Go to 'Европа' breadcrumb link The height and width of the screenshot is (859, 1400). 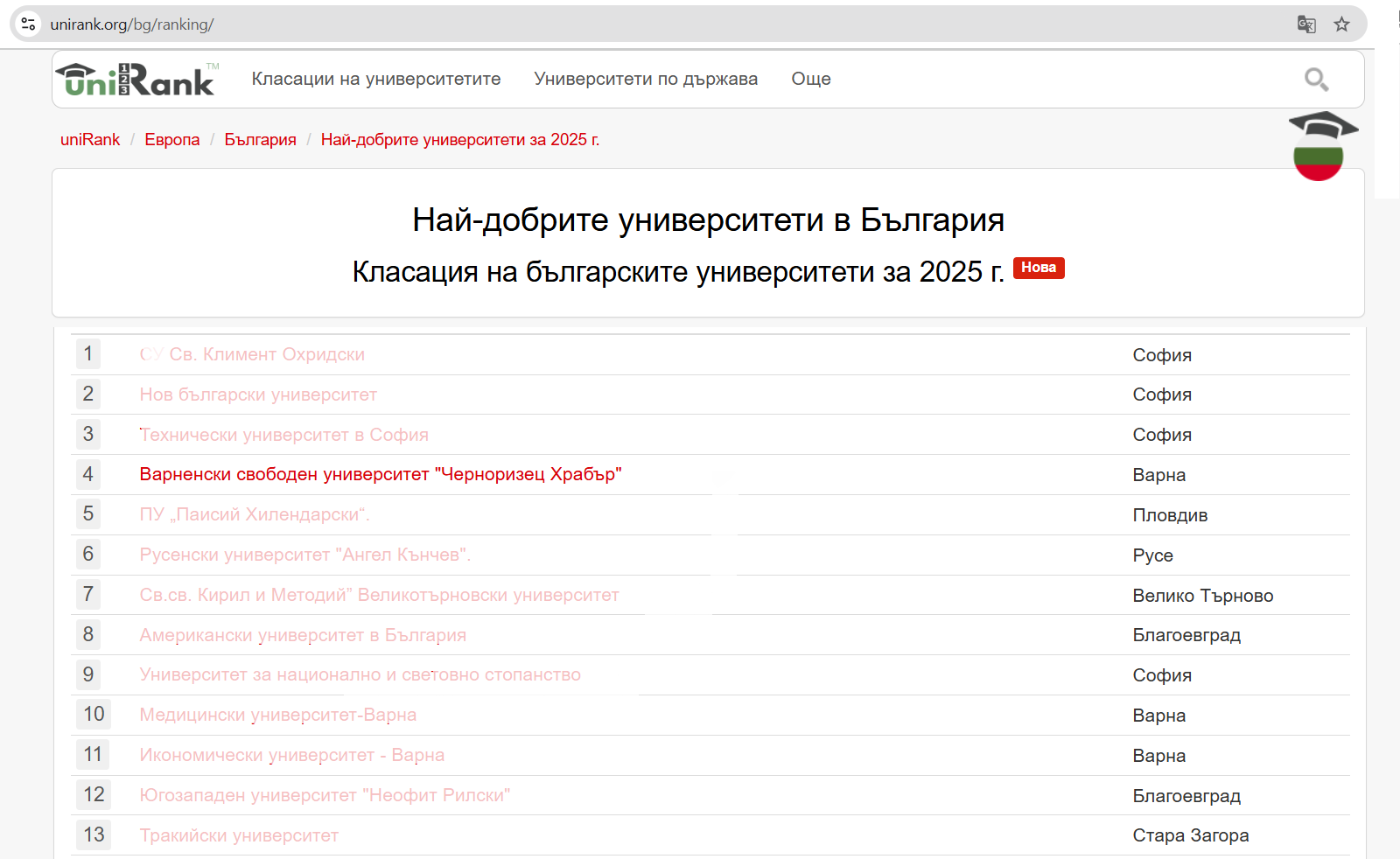172,140
